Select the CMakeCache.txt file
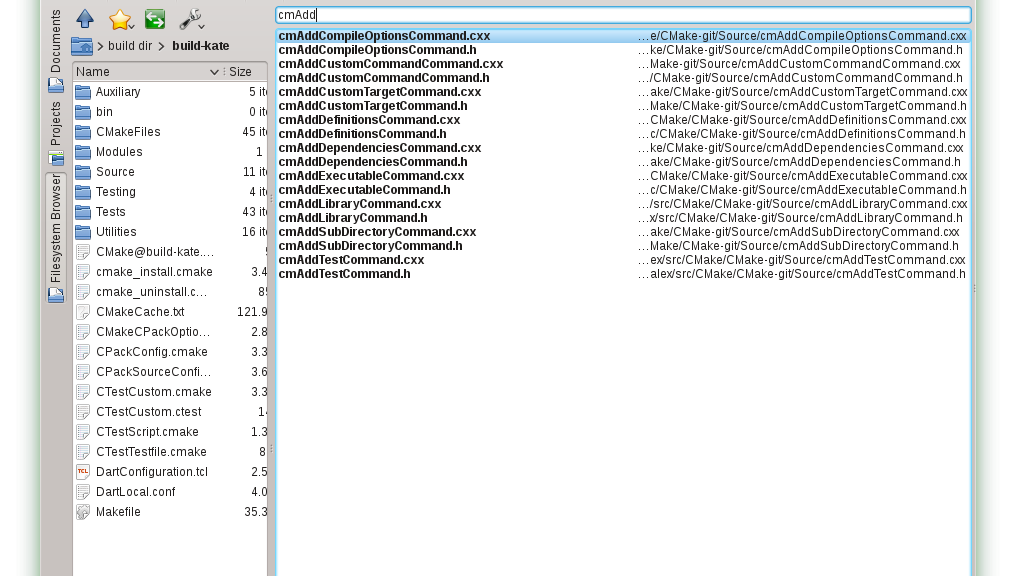 pyautogui.click(x=139, y=312)
